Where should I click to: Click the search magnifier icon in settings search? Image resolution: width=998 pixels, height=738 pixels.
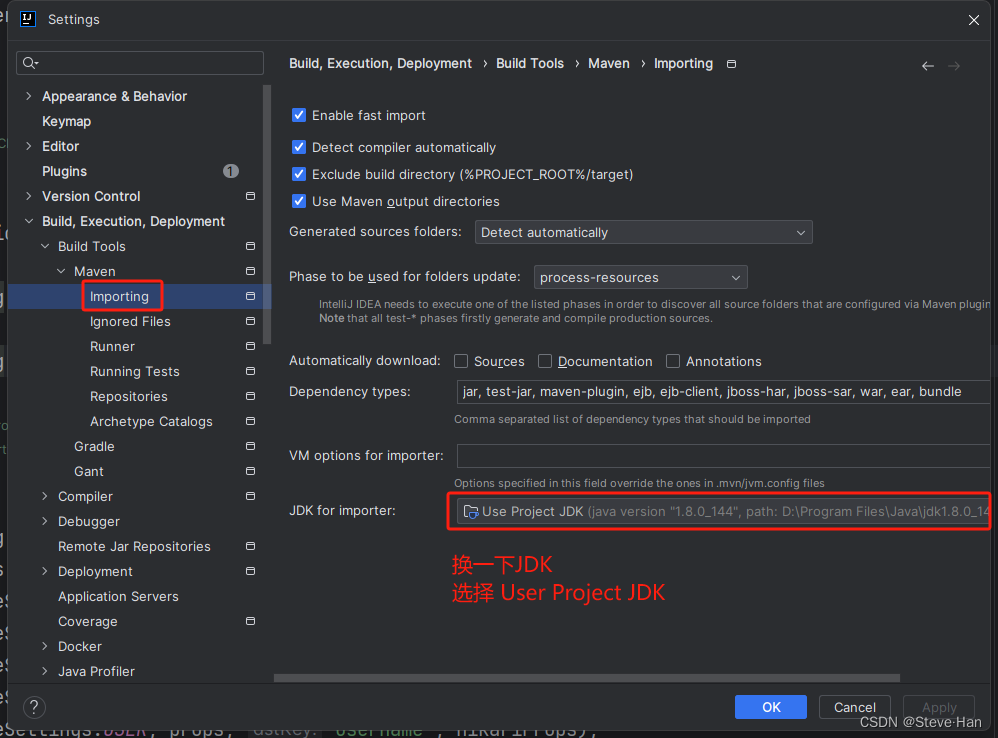(30, 63)
